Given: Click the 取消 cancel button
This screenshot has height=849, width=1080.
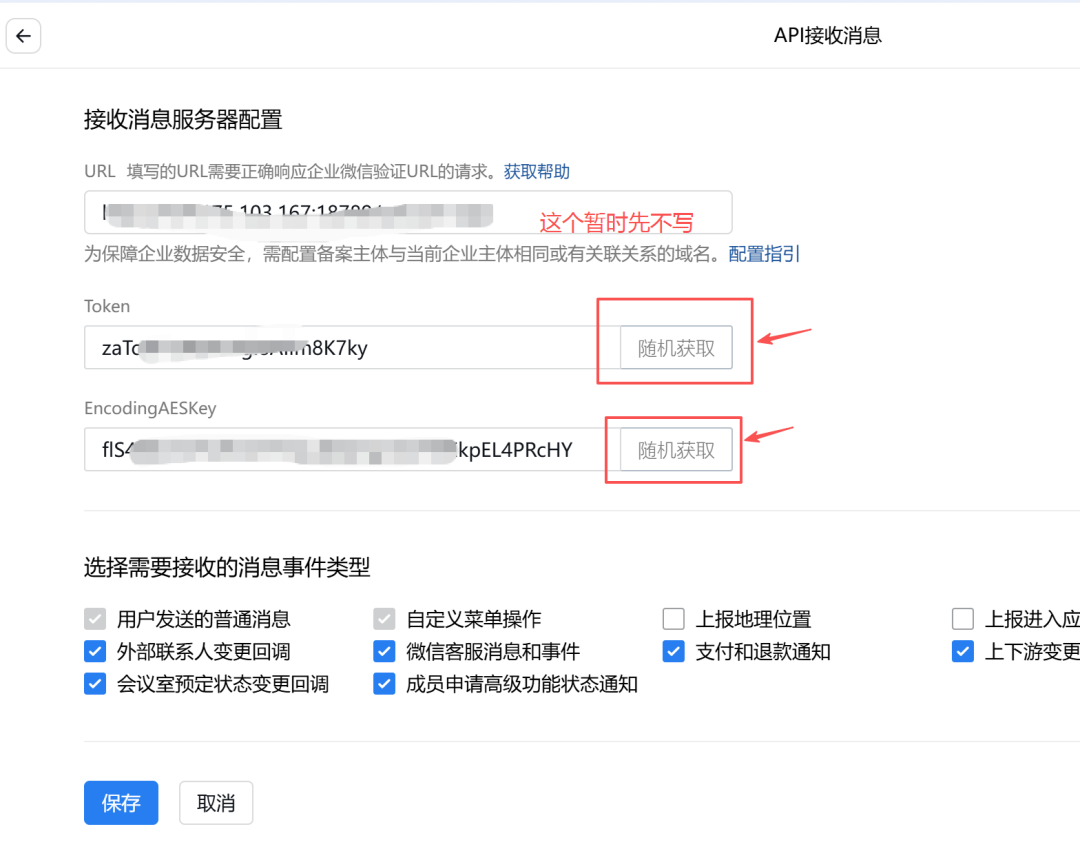Looking at the screenshot, I should [x=216, y=802].
